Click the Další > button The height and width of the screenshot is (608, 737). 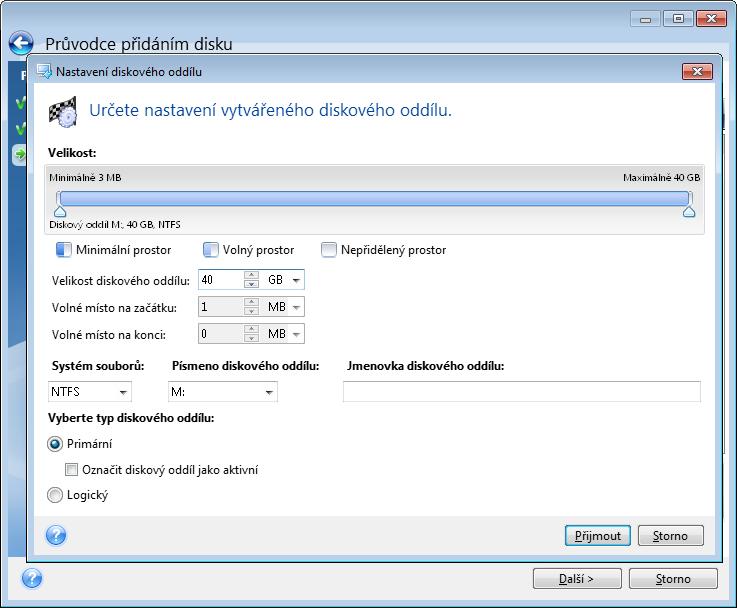[x=577, y=578]
